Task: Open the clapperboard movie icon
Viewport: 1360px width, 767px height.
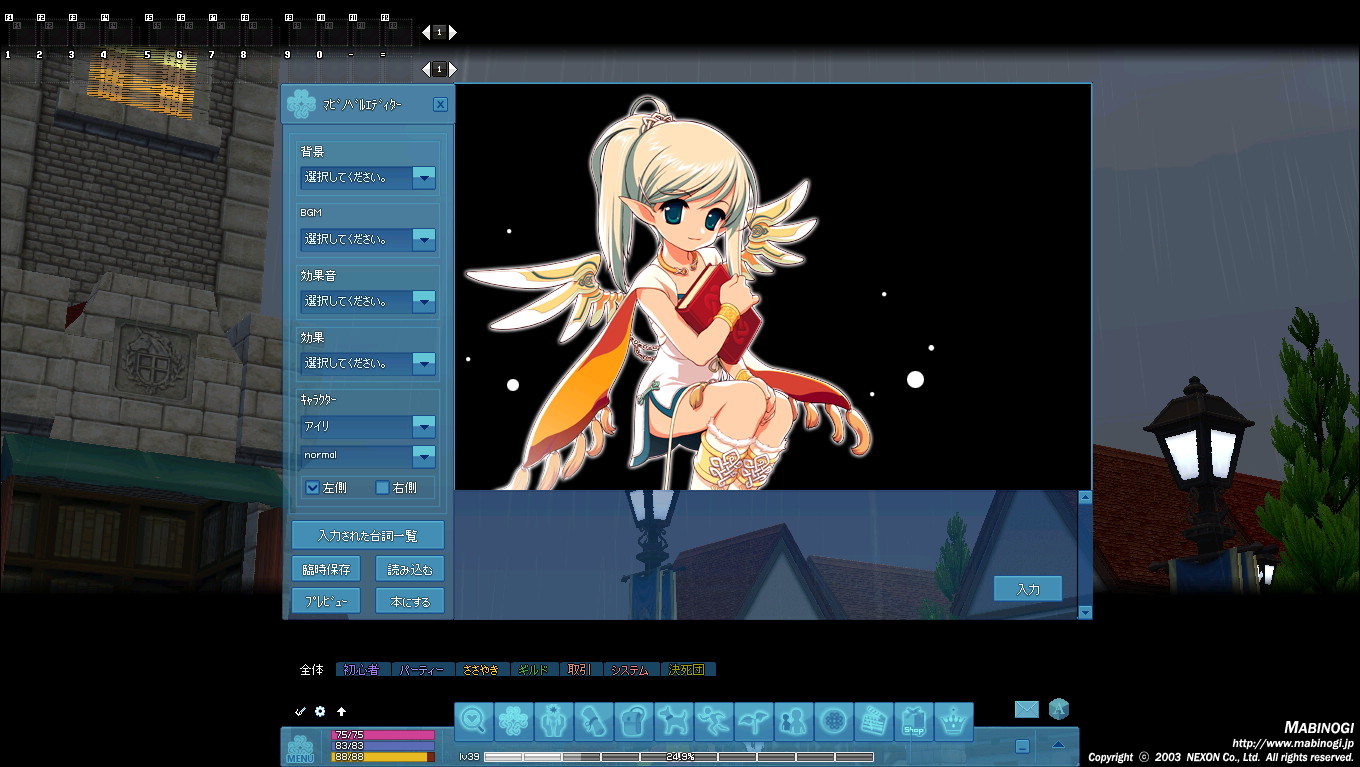Action: (874, 721)
